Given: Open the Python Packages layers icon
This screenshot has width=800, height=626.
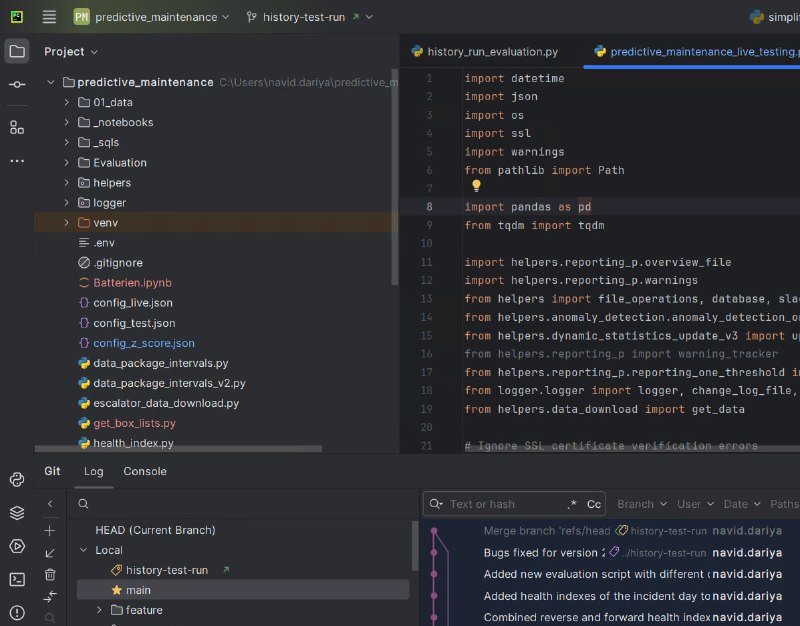Looking at the screenshot, I should tap(17, 513).
